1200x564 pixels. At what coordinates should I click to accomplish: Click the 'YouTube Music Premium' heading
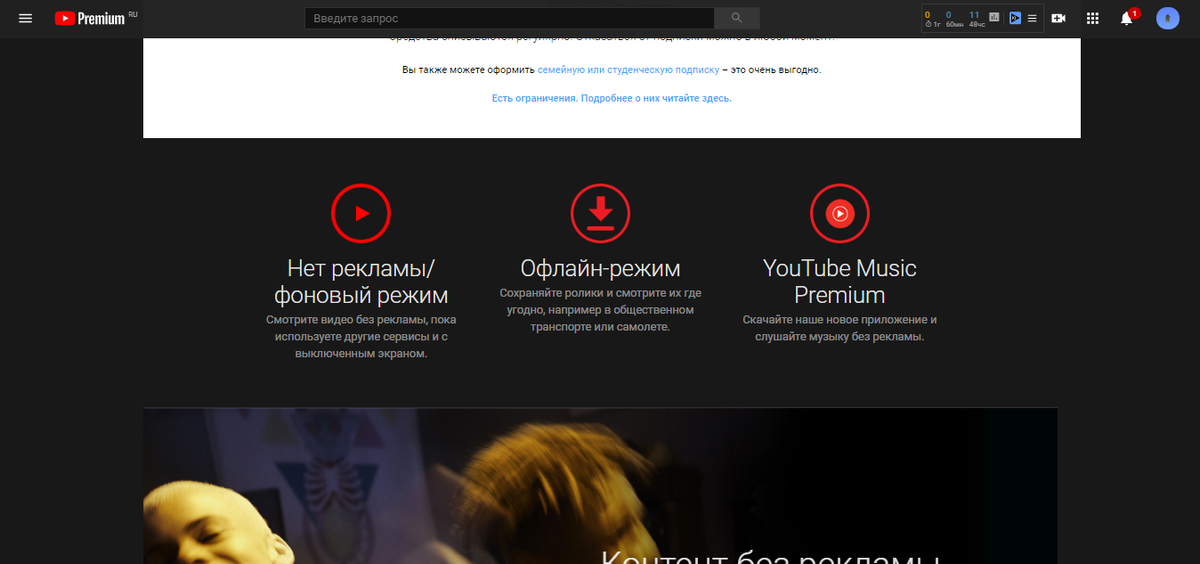(x=840, y=282)
